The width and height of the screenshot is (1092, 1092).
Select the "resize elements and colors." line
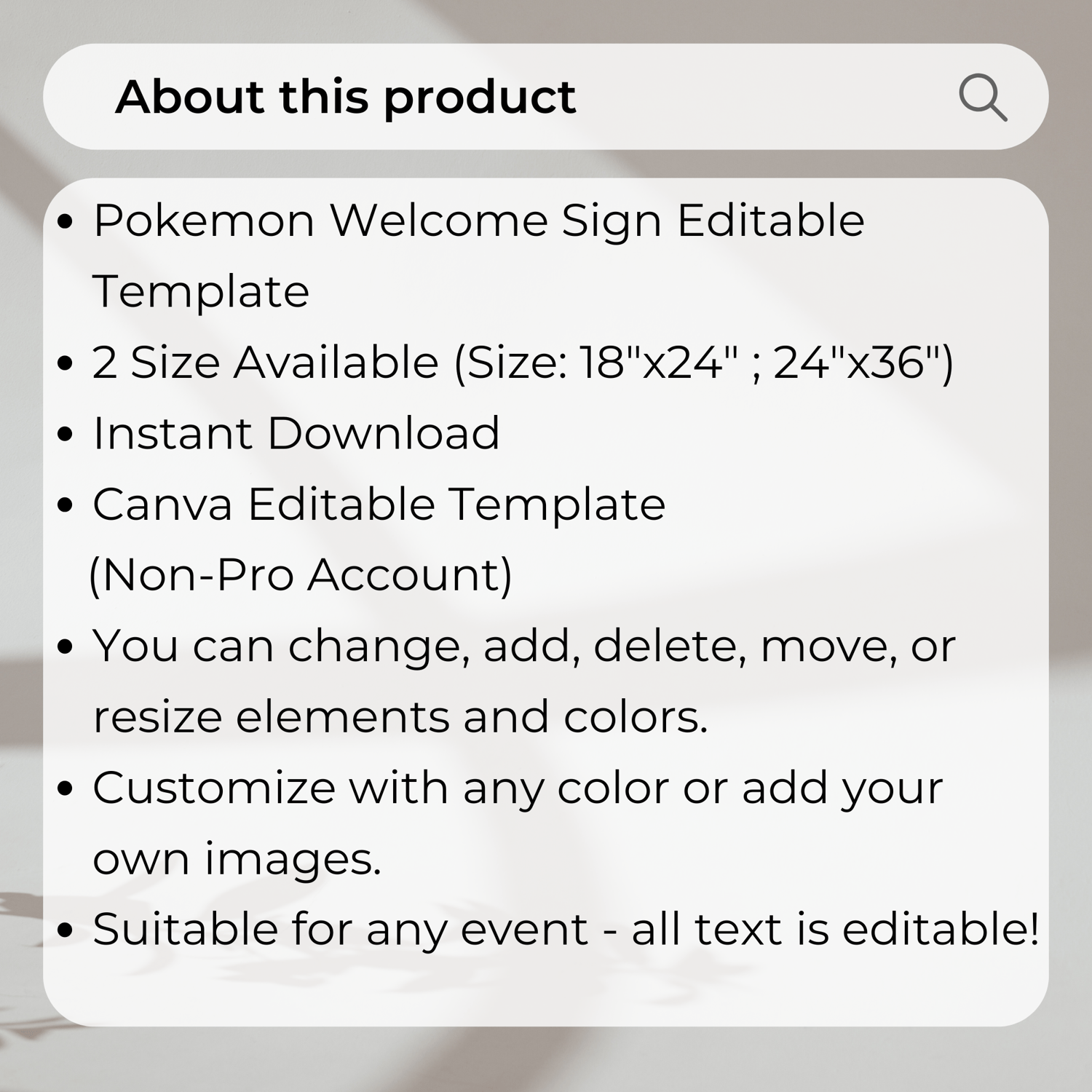(400, 717)
